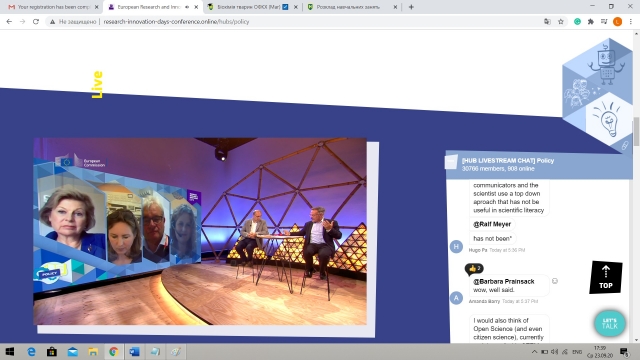Open the orange Chrome profile avatar

618,22
